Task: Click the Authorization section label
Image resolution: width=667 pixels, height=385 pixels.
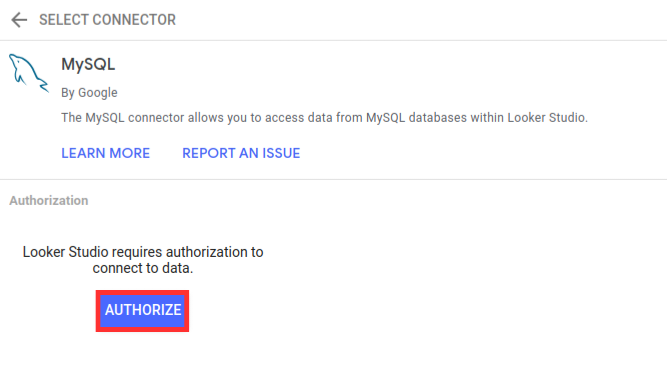Action: pos(49,200)
